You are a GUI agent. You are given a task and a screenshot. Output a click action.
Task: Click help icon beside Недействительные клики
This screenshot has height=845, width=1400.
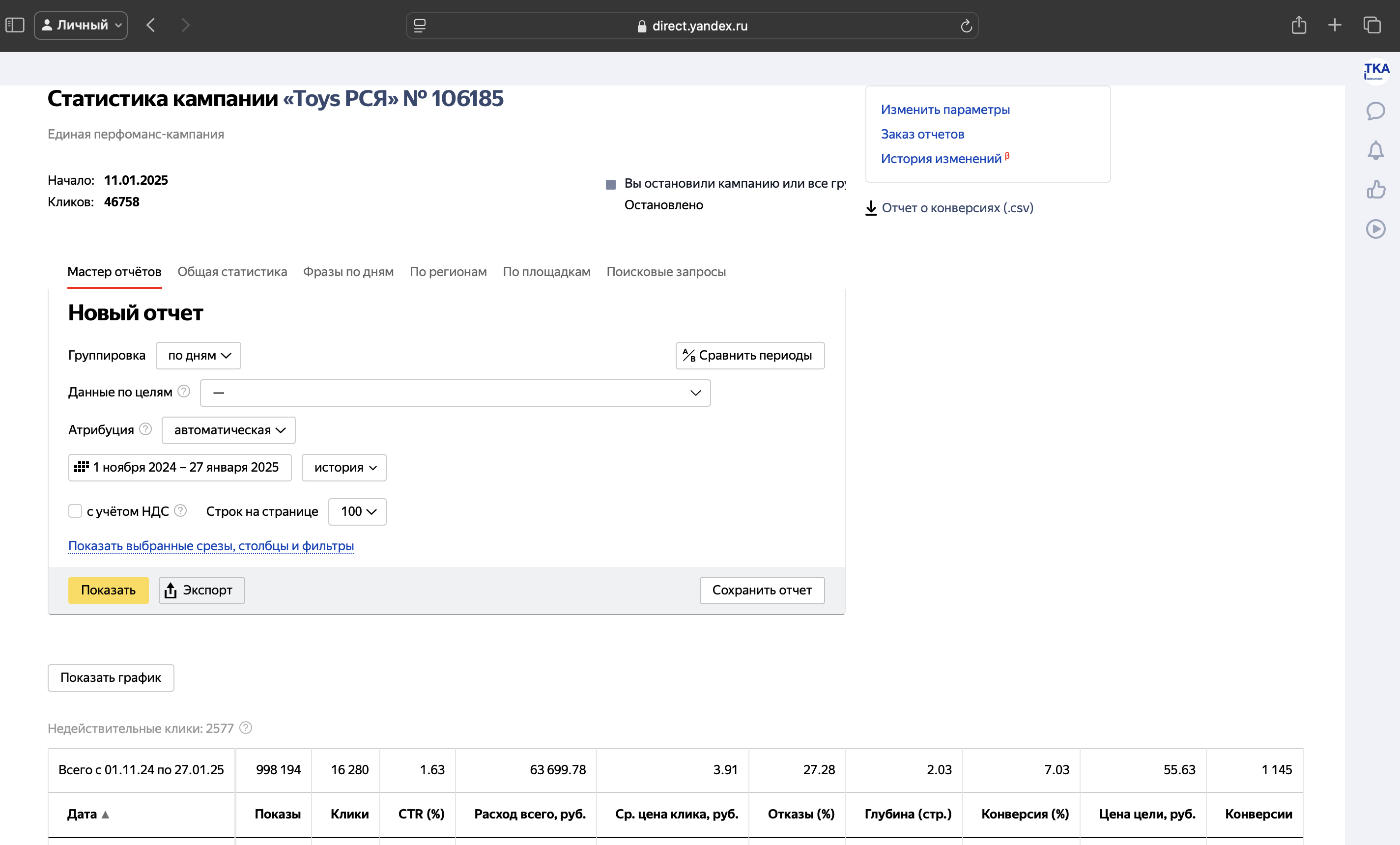[x=246, y=728]
